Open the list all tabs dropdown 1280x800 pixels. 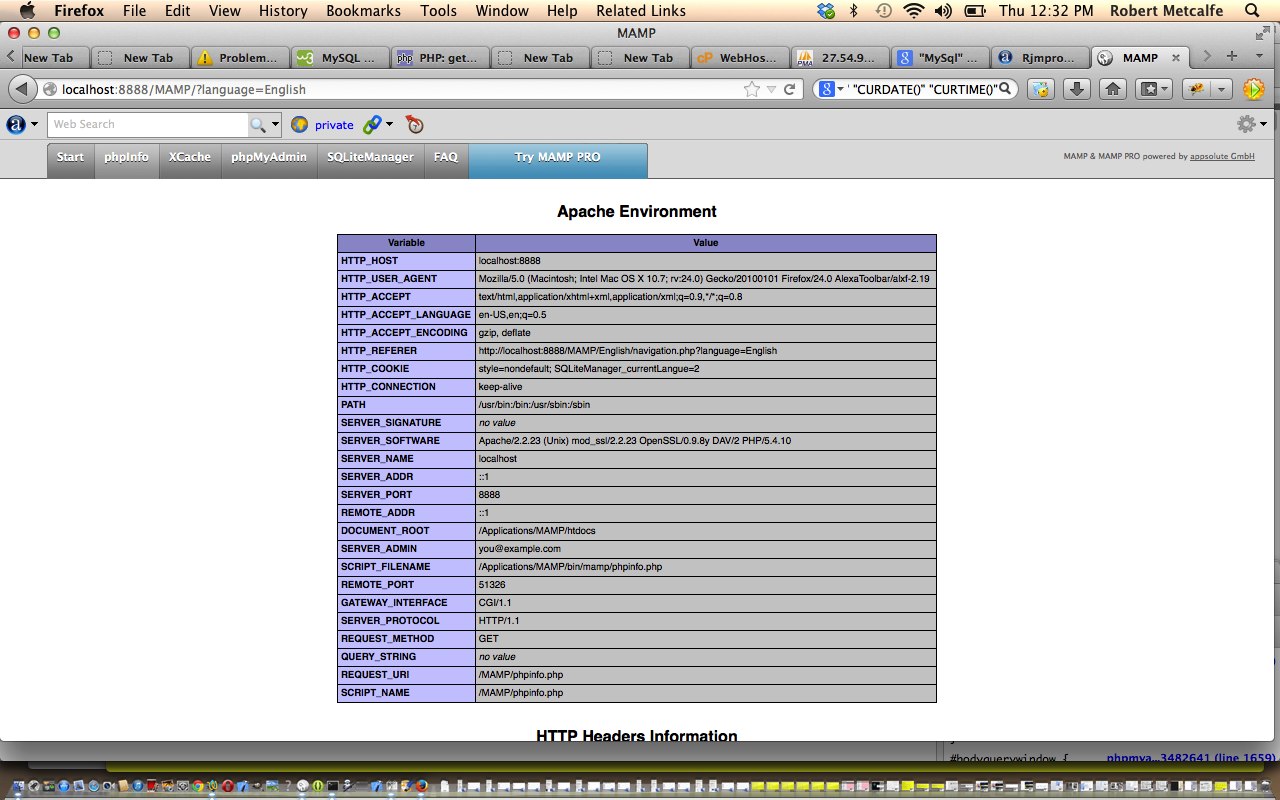pos(1258,56)
